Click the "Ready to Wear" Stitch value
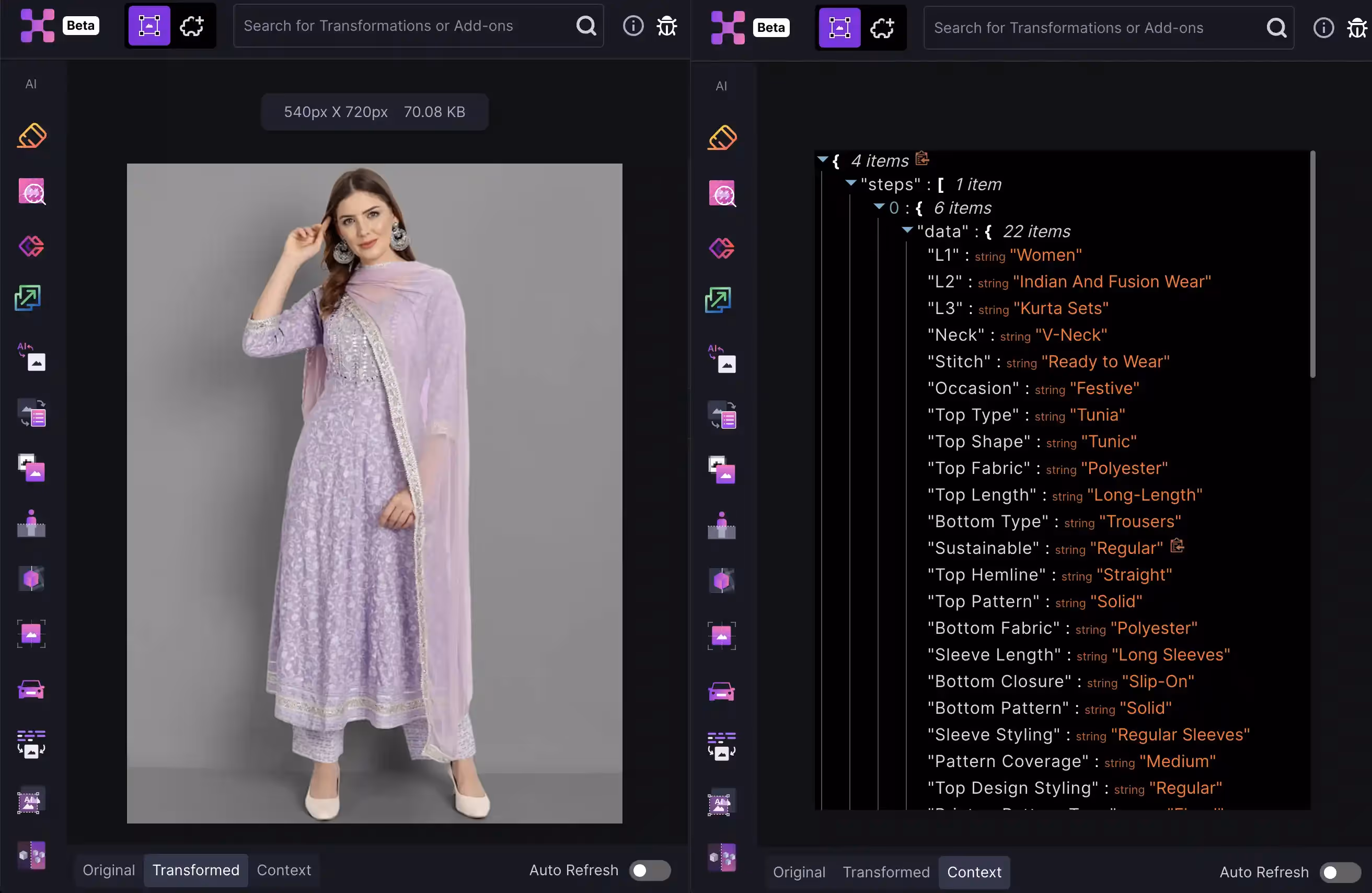Viewport: 1372px width, 893px height. (x=1105, y=362)
